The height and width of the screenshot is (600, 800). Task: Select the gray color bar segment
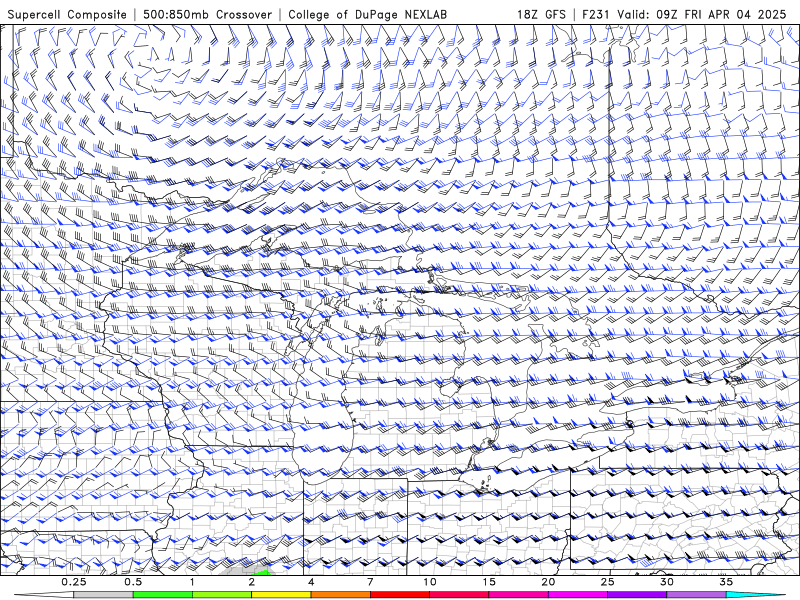pos(104,595)
